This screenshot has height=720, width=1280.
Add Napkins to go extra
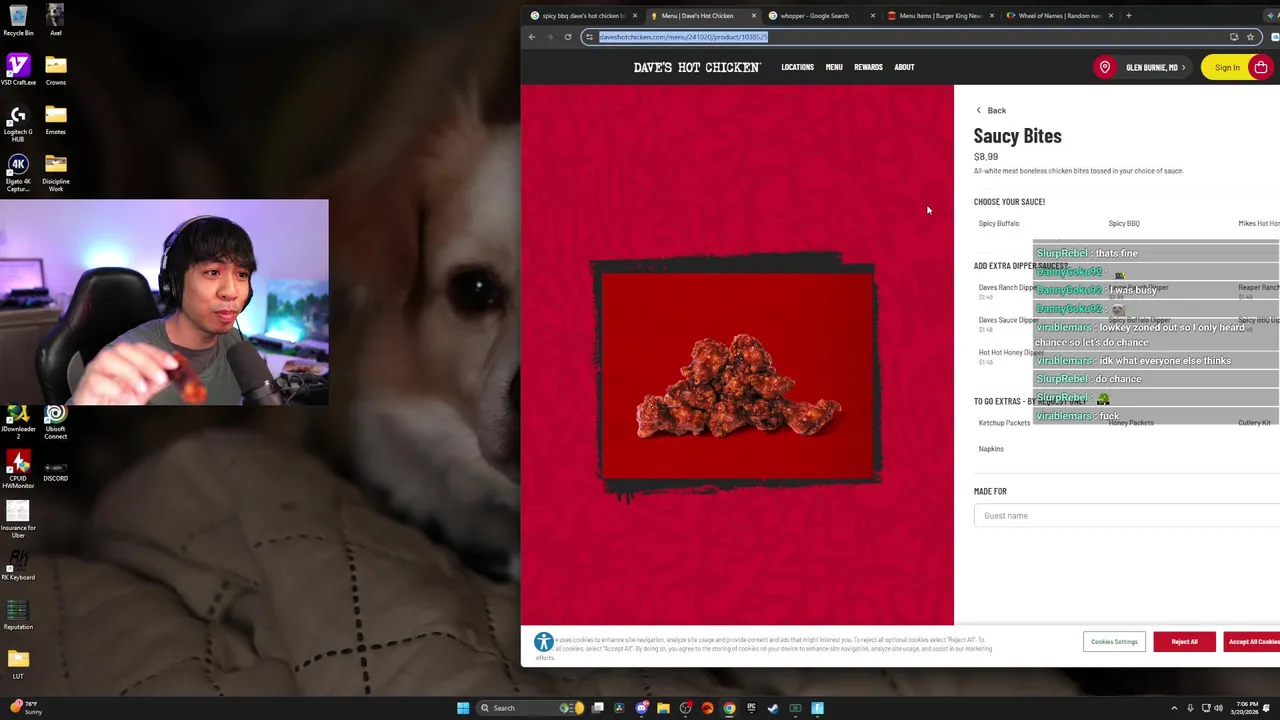coord(991,449)
